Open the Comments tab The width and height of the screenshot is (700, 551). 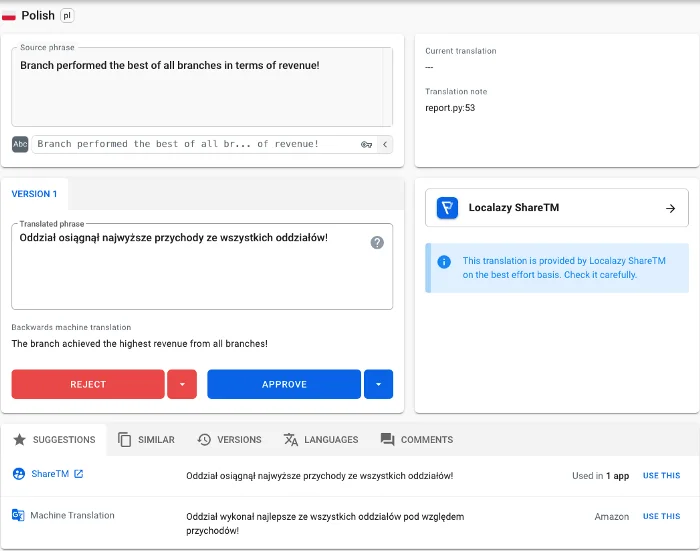416,439
